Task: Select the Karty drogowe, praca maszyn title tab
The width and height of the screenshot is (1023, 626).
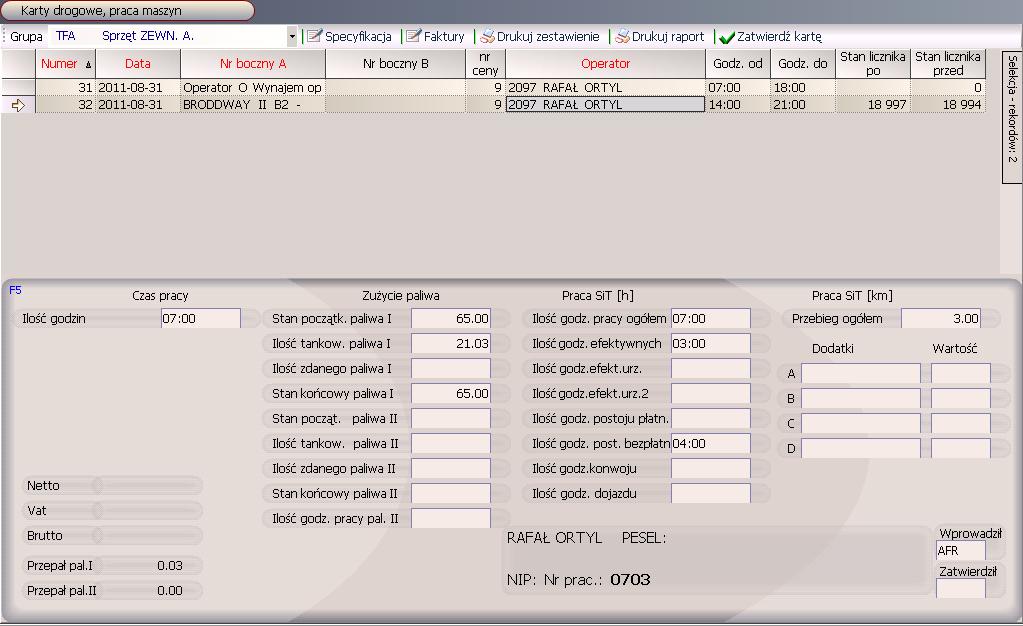Action: pyautogui.click(x=127, y=10)
